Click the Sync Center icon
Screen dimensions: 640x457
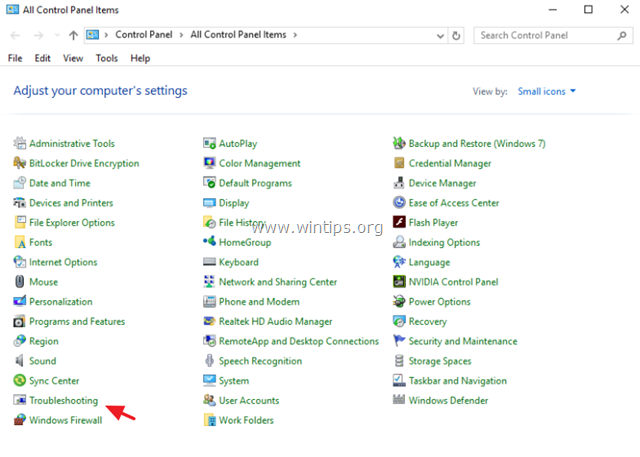click(20, 380)
